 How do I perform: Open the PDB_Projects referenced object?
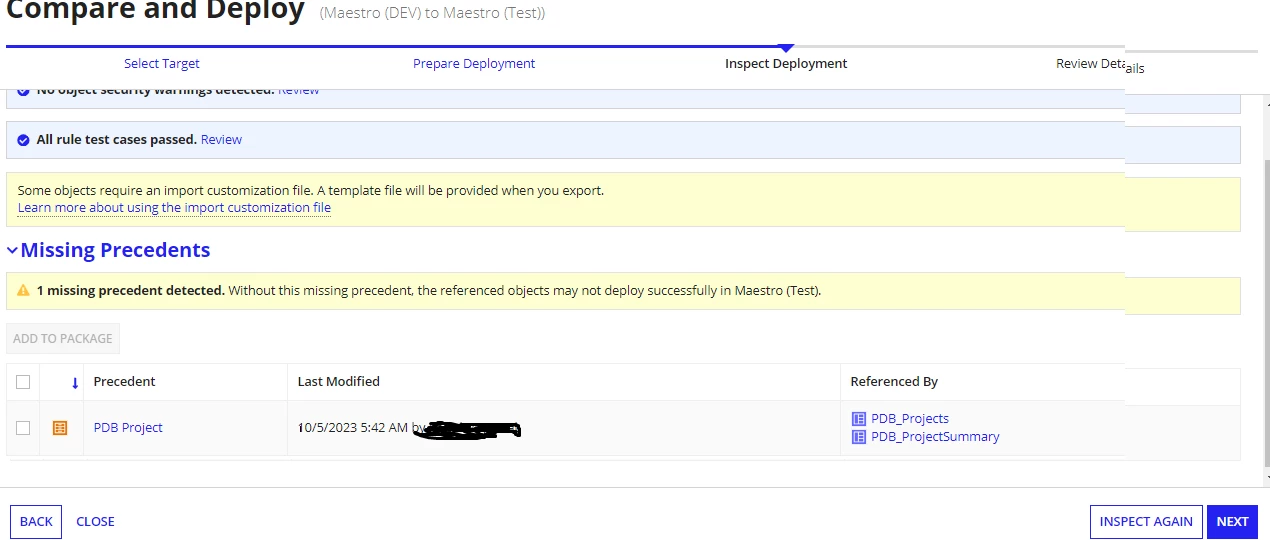(x=910, y=419)
